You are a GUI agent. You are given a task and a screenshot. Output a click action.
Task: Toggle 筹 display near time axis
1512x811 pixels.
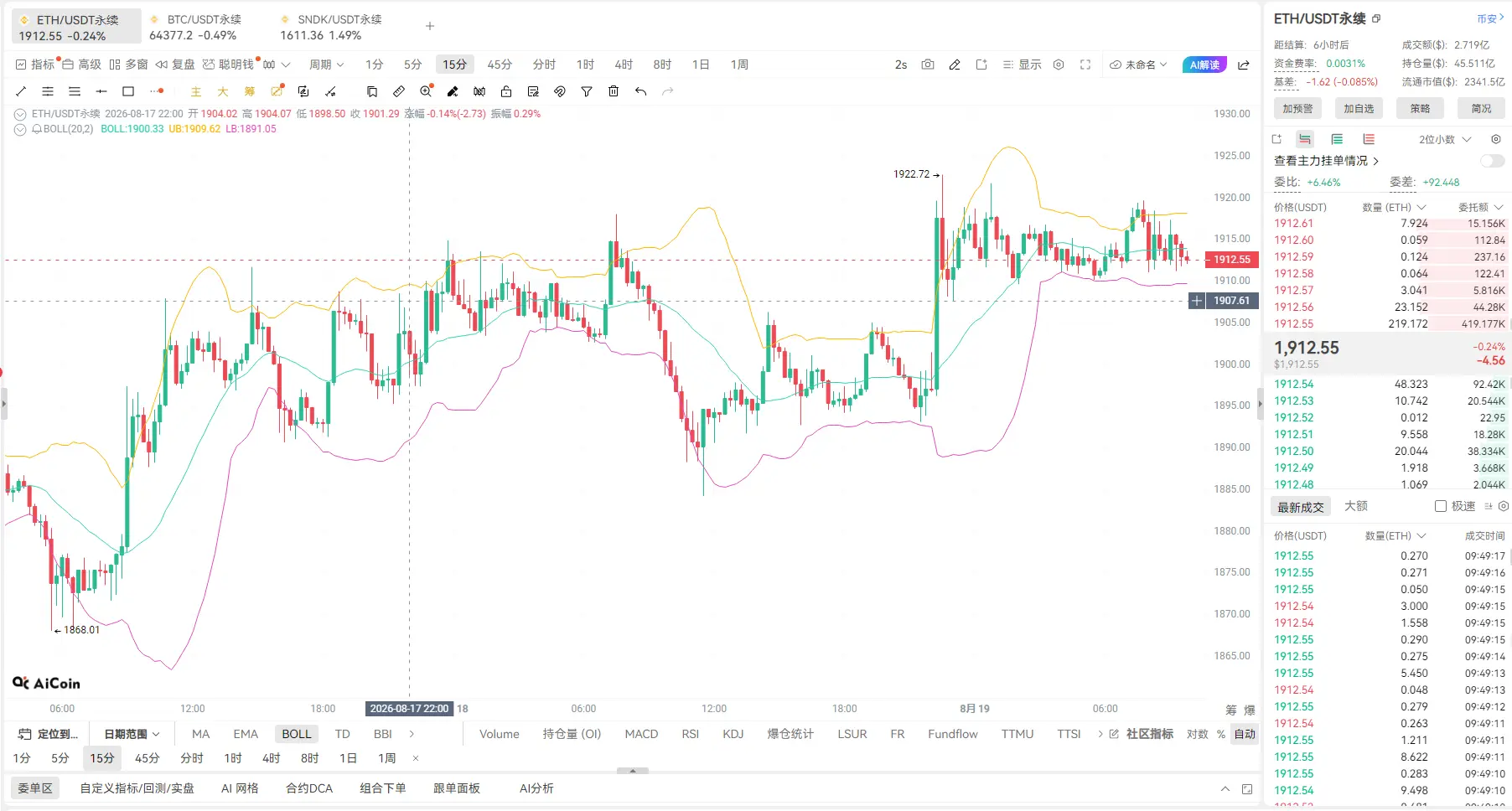tap(1231, 710)
